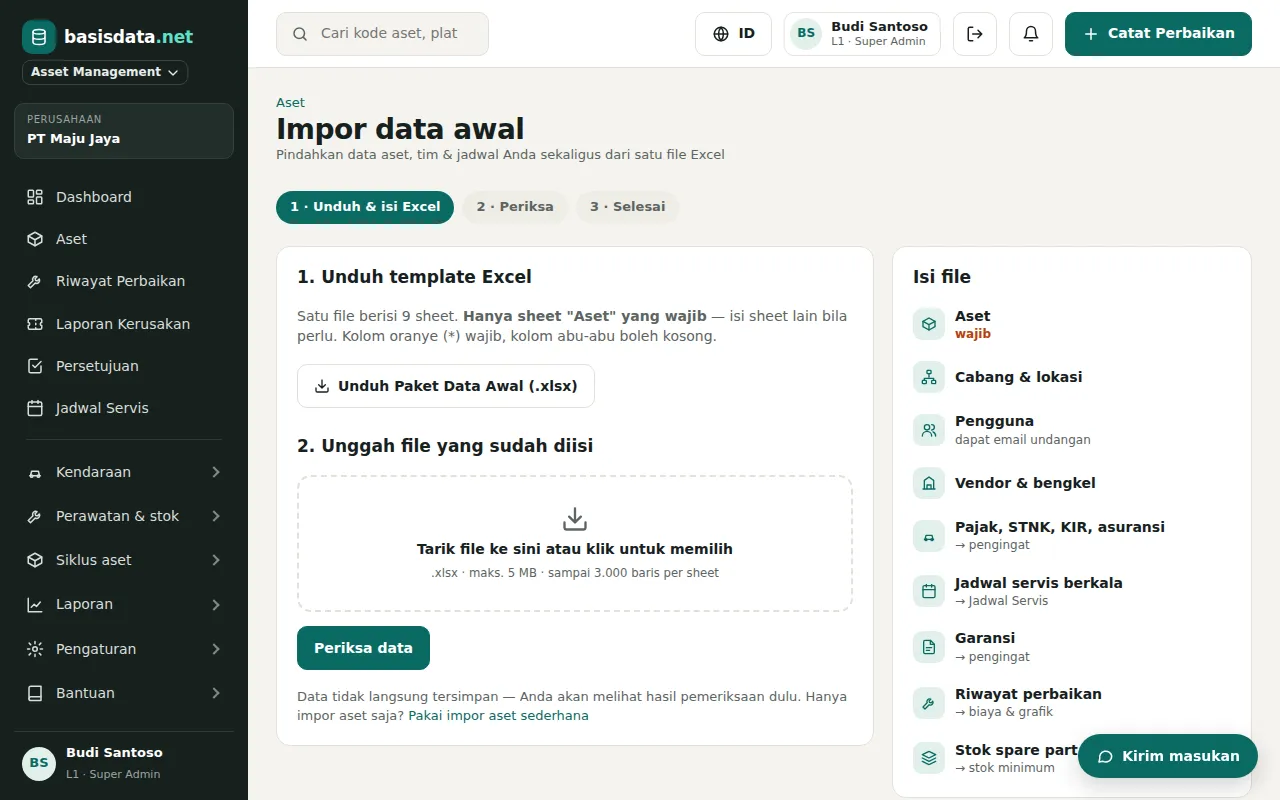Click the Kirim masukan feedback button
The image size is (1280, 800).
coord(1168,756)
